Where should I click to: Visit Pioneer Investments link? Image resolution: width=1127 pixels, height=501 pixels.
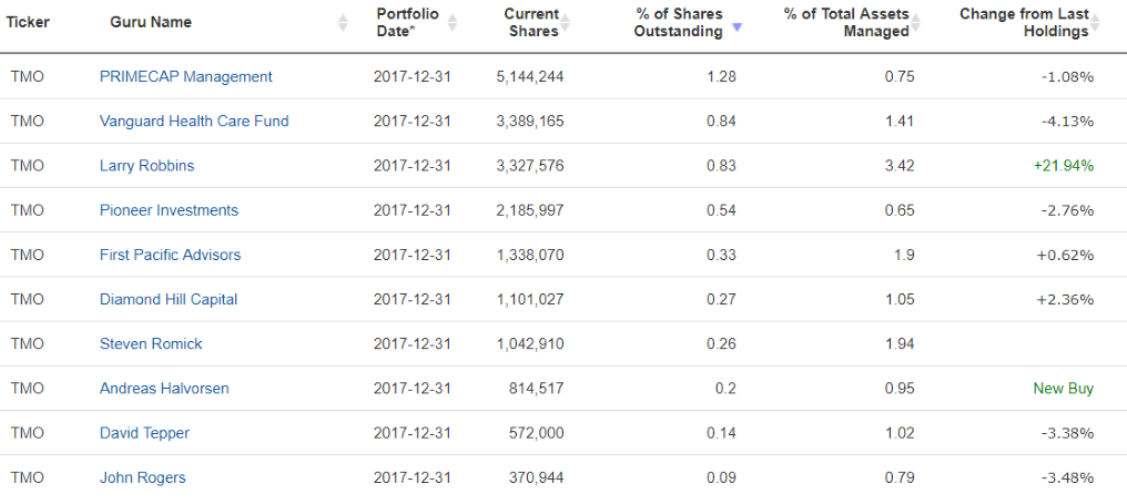[x=169, y=210]
